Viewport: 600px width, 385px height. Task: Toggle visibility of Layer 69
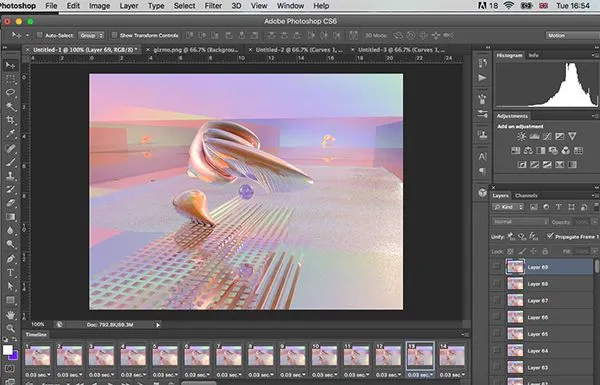(x=497, y=267)
